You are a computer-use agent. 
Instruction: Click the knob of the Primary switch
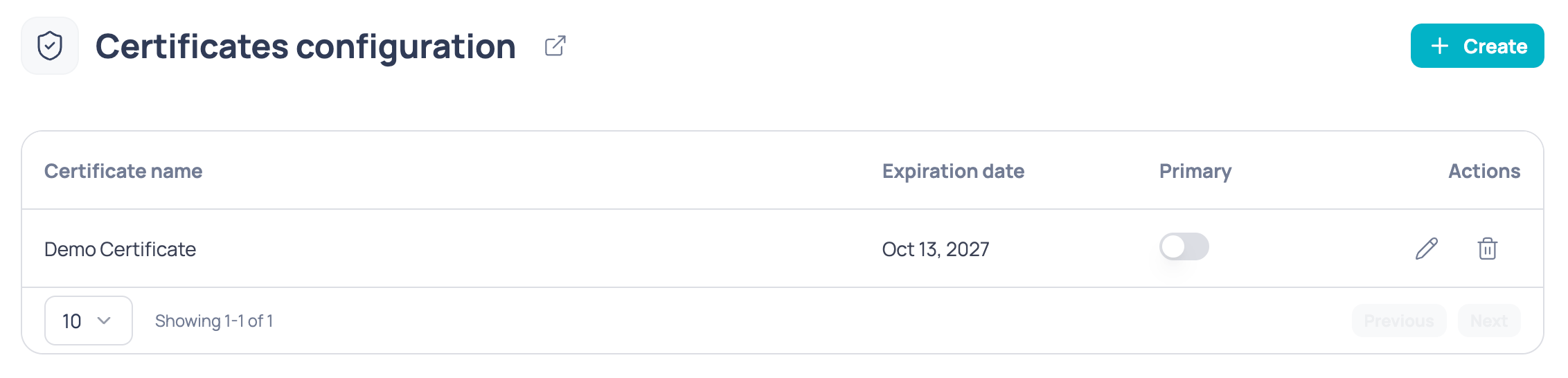pyautogui.click(x=1173, y=246)
